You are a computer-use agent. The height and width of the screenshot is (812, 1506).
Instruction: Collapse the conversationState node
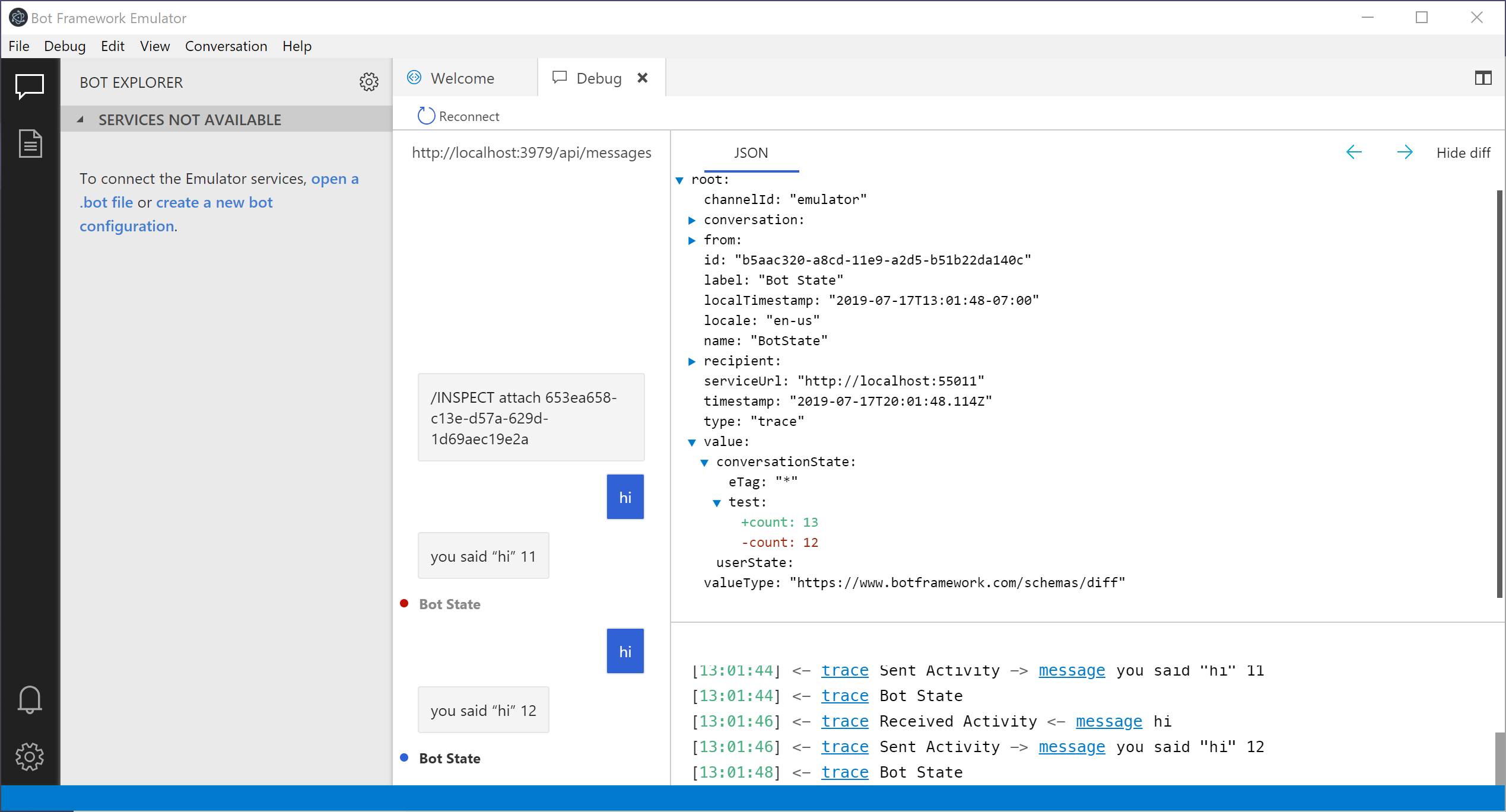tap(704, 463)
